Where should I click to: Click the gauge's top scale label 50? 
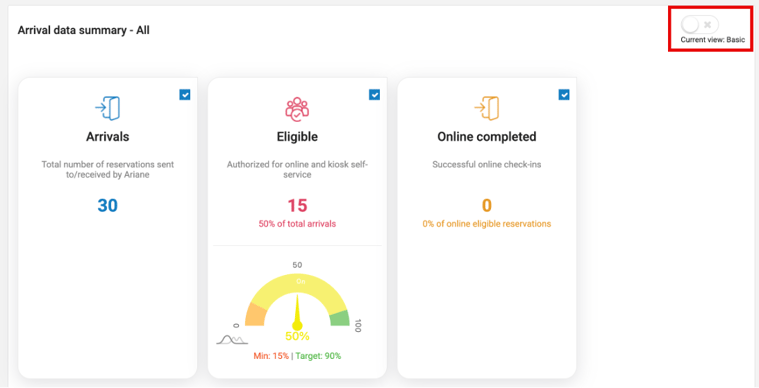297,265
